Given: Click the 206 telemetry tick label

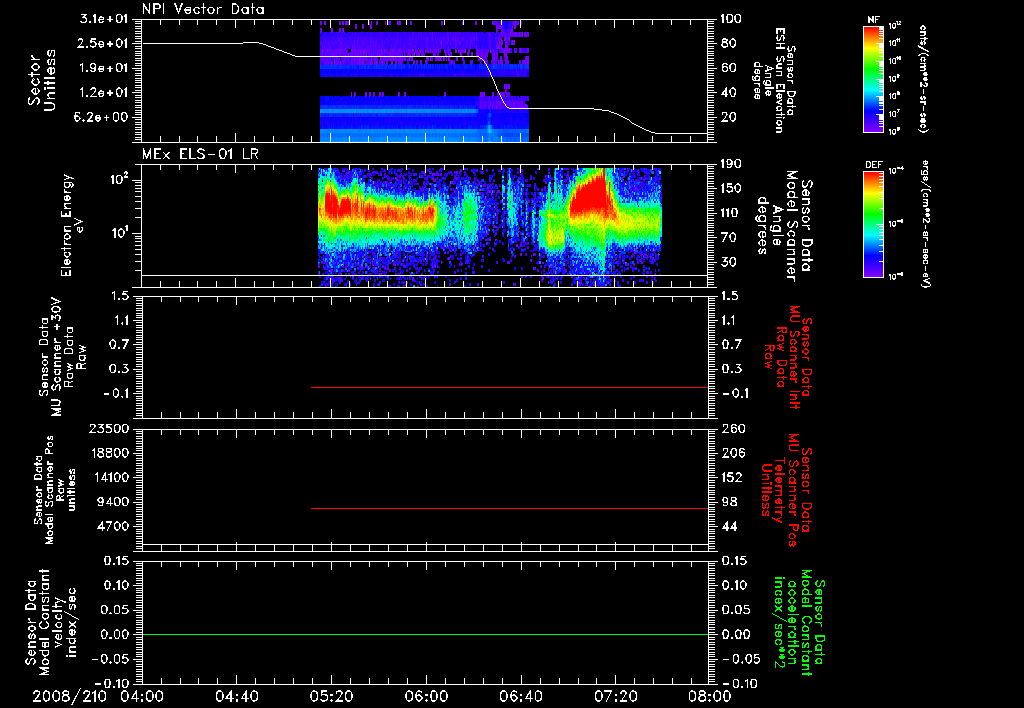Looking at the screenshot, I should click(732, 453).
